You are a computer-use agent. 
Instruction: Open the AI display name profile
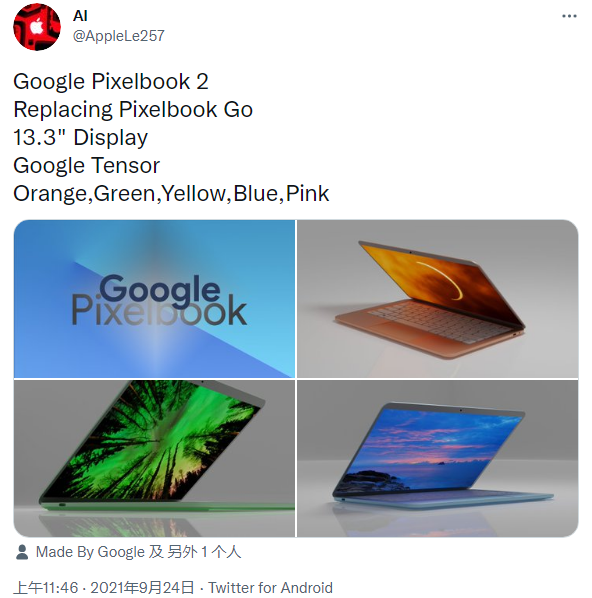pyautogui.click(x=80, y=16)
